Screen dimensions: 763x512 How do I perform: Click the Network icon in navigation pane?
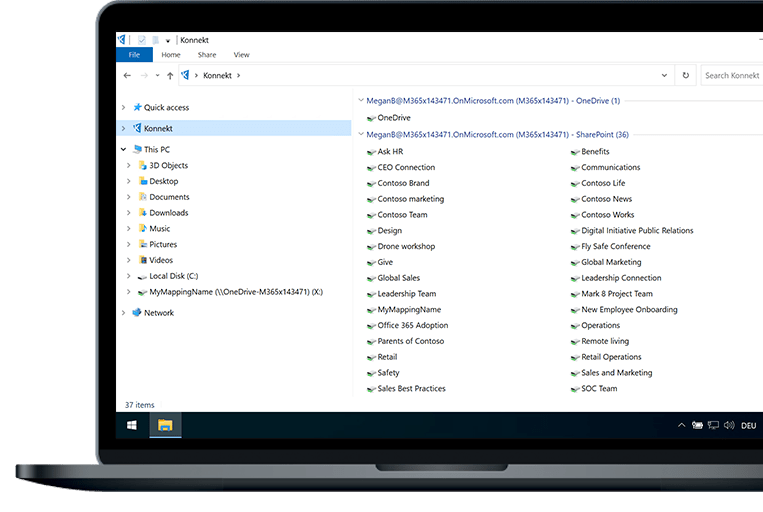coord(137,312)
